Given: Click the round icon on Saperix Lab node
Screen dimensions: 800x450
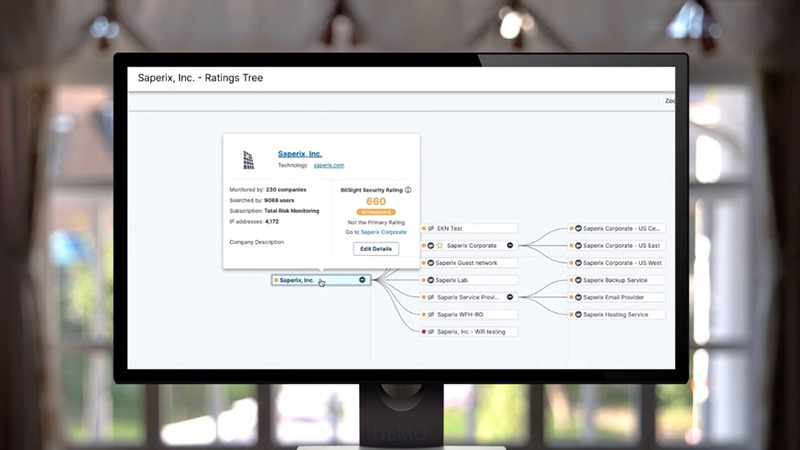Looking at the screenshot, I should (431, 280).
